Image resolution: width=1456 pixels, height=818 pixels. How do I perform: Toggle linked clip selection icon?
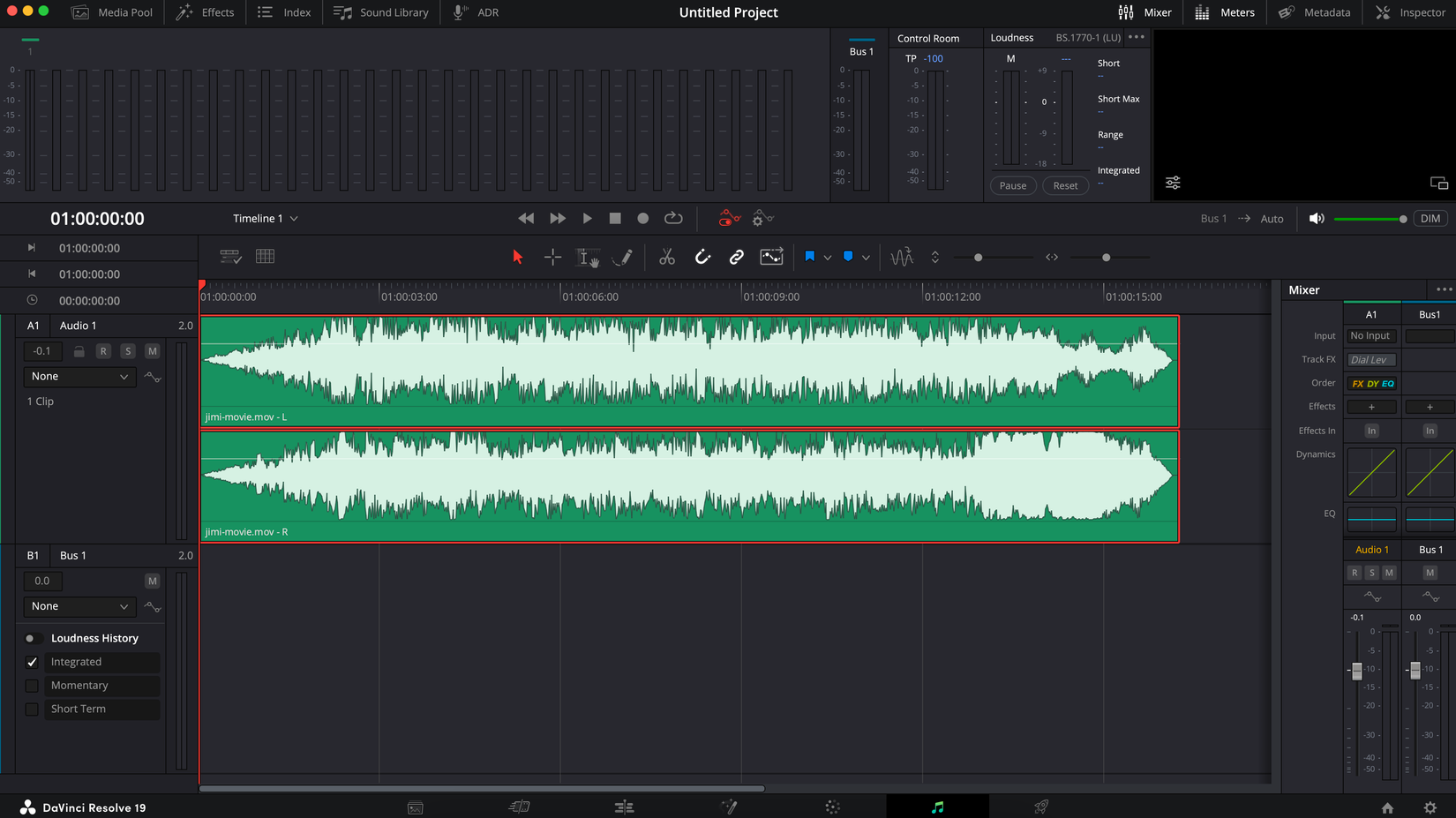pos(735,257)
